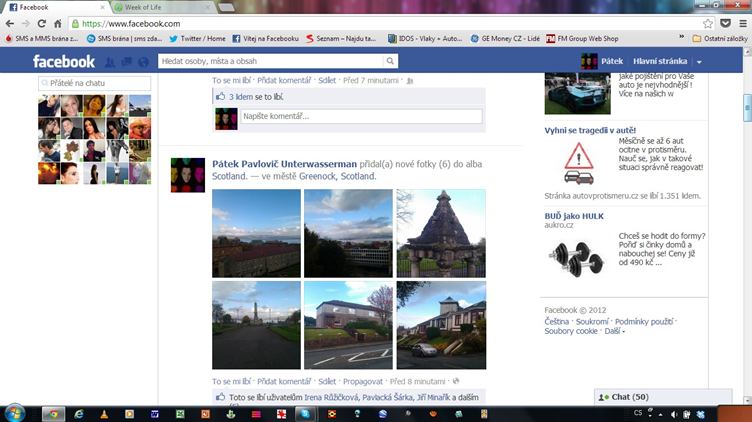The height and width of the screenshot is (422, 752).
Task: Show more bookmarks with chevron
Action: (x=682, y=37)
